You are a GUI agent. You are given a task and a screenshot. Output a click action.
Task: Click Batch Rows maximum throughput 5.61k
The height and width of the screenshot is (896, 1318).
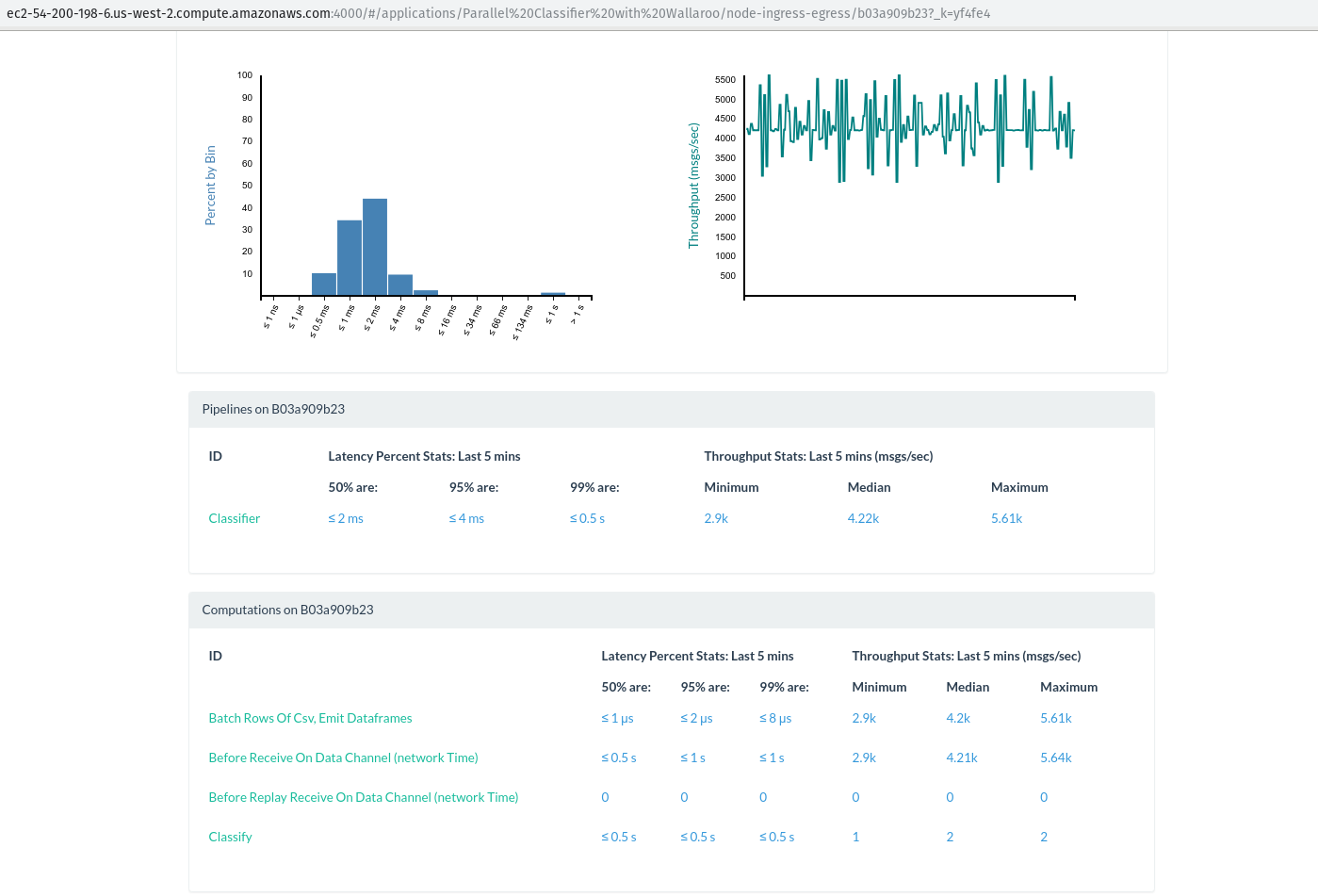pos(1055,718)
